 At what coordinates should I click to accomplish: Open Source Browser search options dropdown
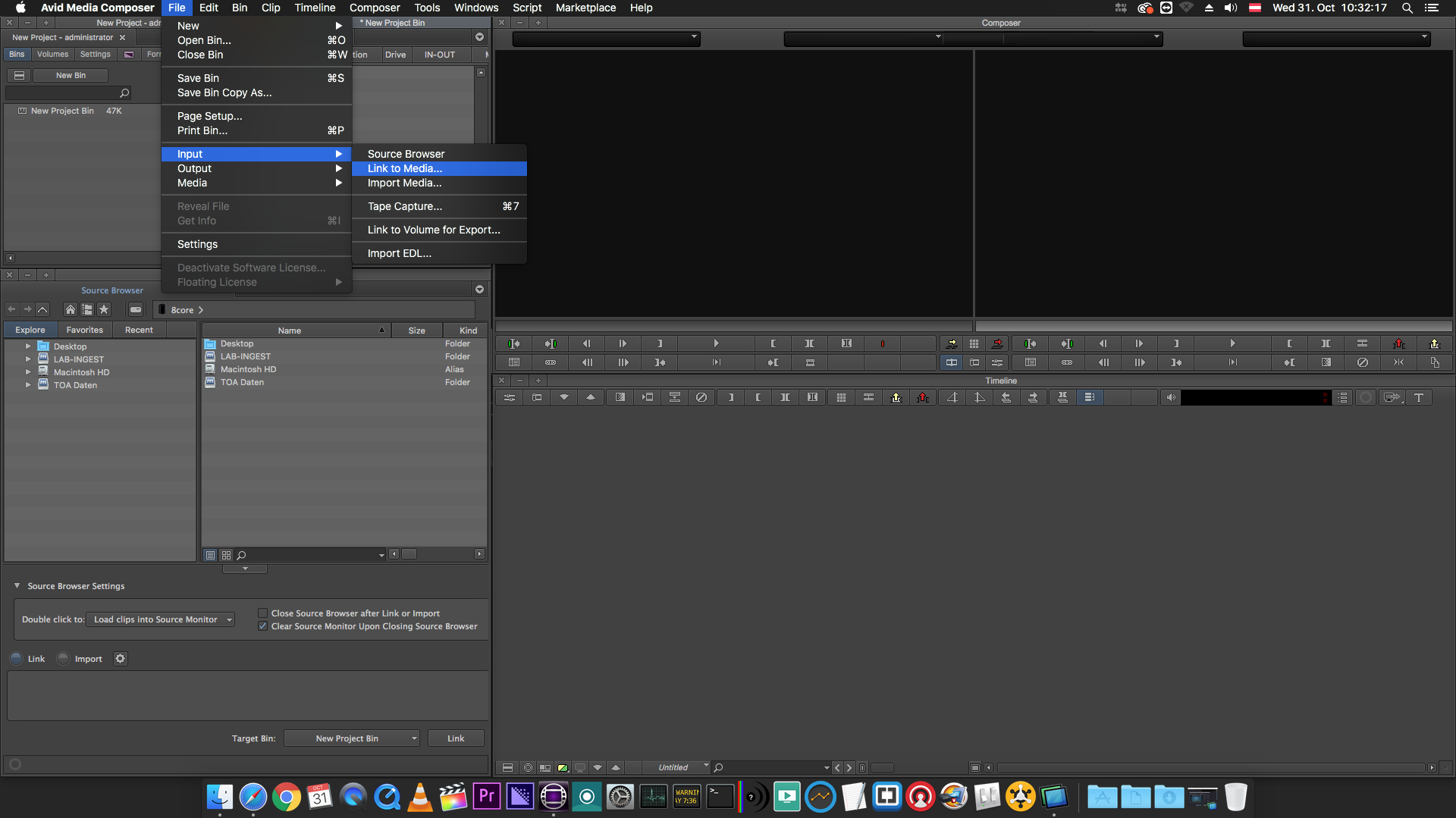pos(381,555)
